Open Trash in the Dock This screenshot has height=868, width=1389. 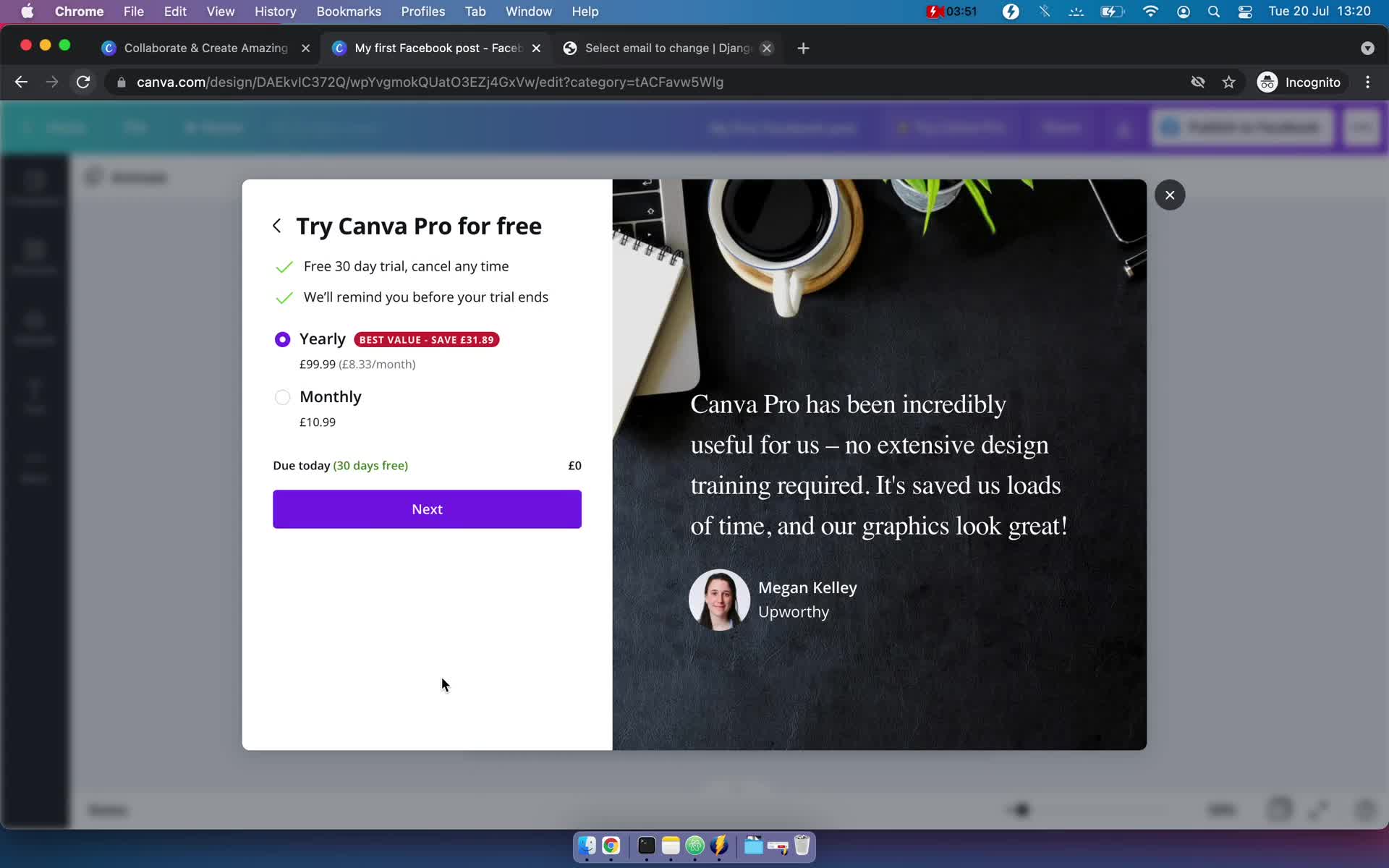click(x=802, y=846)
